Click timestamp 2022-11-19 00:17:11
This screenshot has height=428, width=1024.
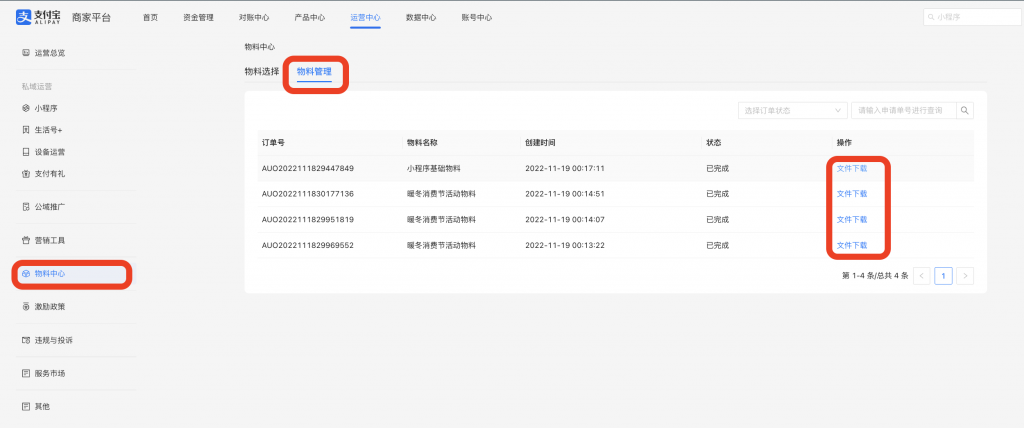(565, 168)
